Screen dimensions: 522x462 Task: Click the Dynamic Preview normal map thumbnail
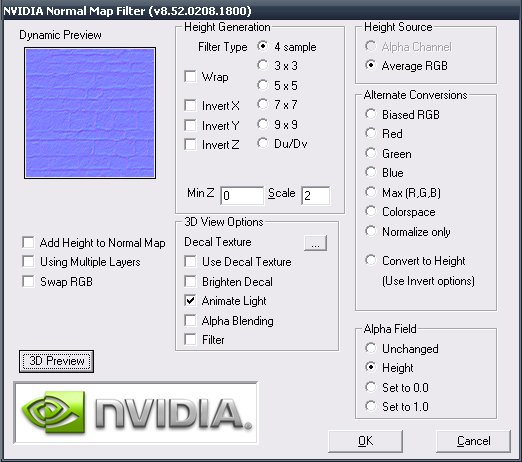coord(90,113)
